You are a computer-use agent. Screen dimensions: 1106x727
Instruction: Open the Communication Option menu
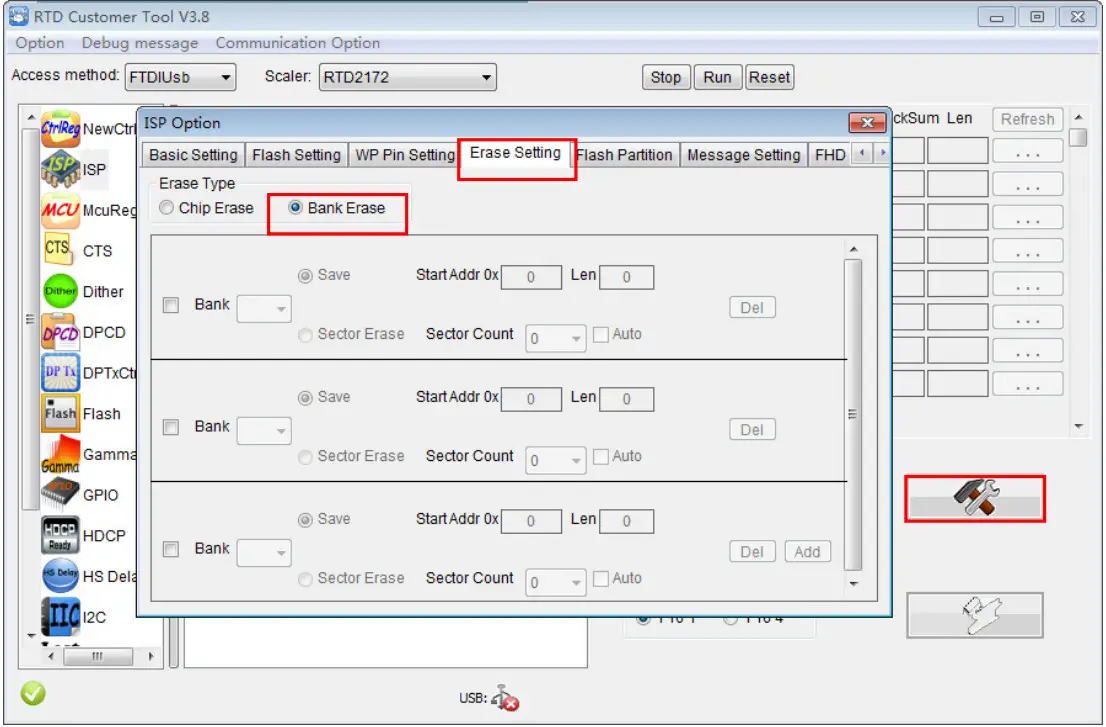298,43
